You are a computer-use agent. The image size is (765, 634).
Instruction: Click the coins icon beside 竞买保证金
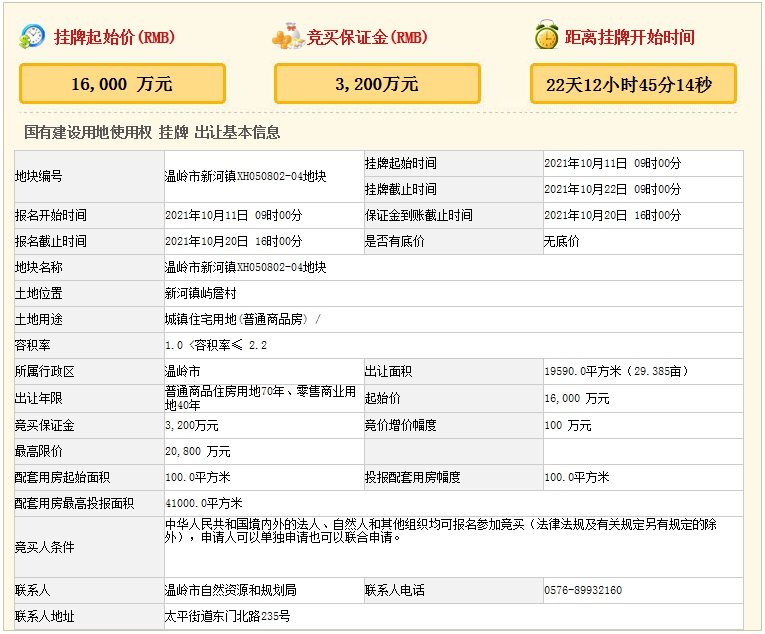pos(288,37)
